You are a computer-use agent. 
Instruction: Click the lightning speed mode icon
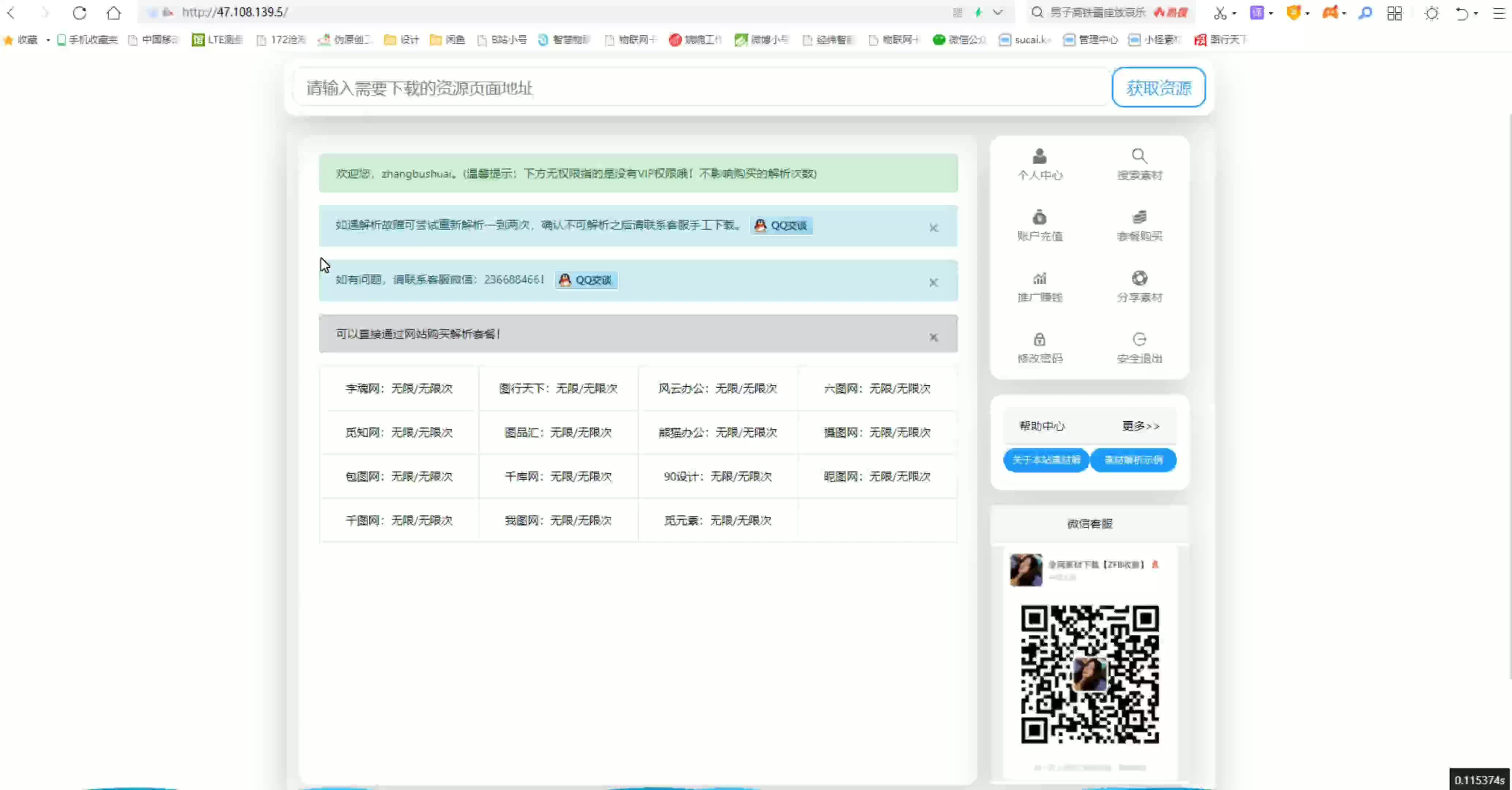pyautogui.click(x=979, y=12)
